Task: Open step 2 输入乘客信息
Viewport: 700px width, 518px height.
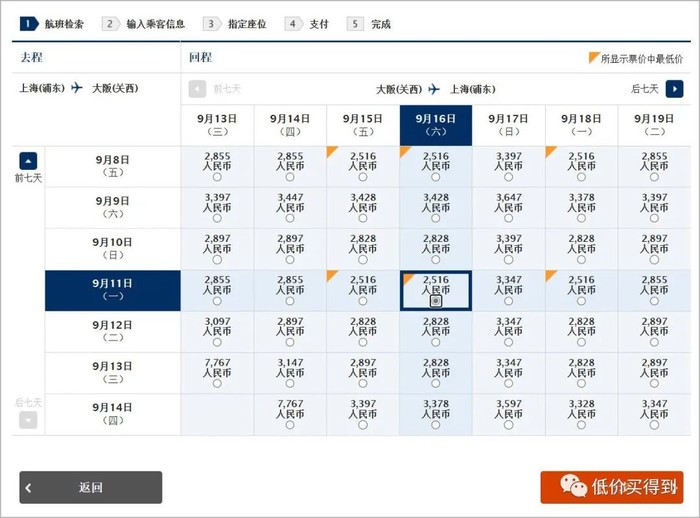Action: click(144, 23)
